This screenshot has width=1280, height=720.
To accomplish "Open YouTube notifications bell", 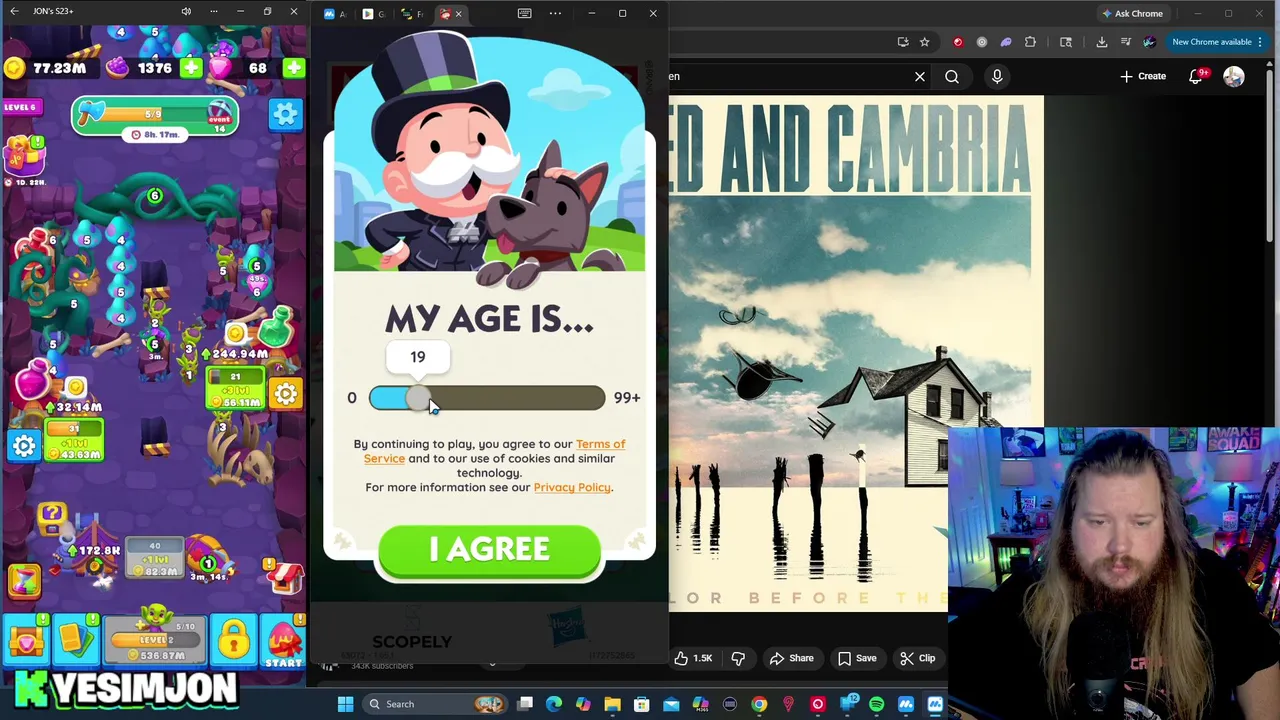I will coord(1196,77).
